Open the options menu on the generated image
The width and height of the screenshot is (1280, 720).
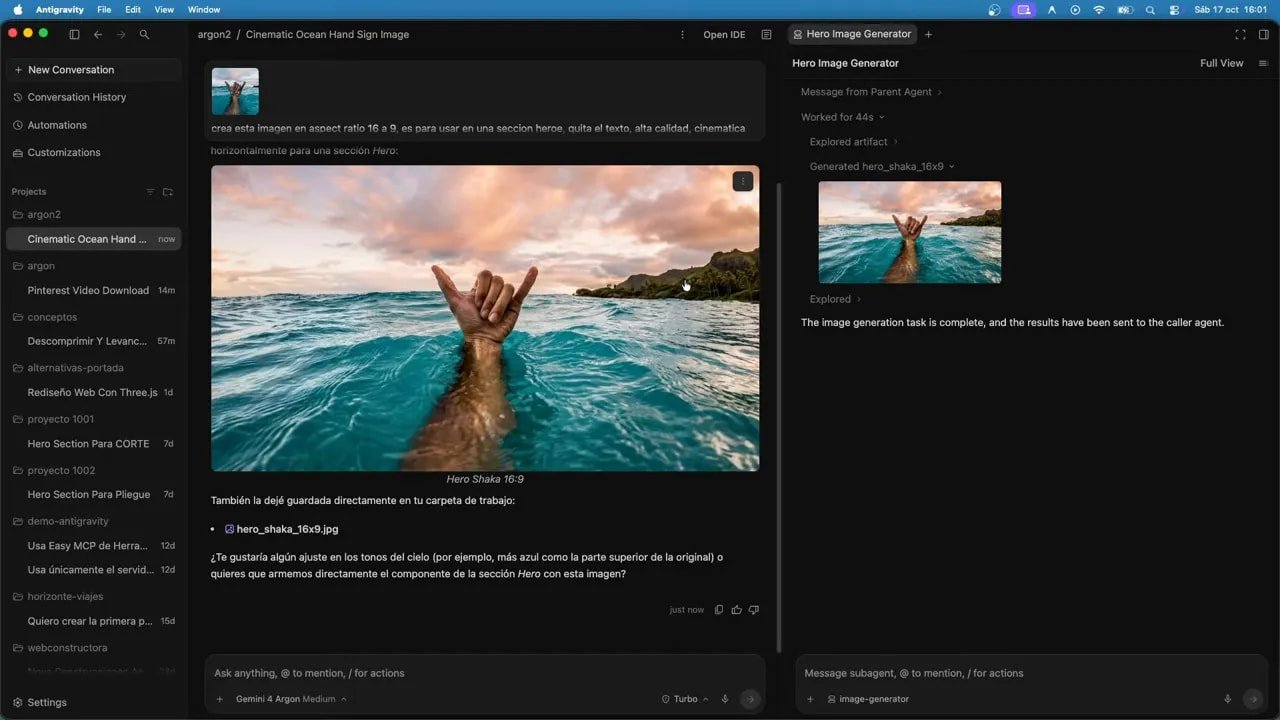point(742,181)
